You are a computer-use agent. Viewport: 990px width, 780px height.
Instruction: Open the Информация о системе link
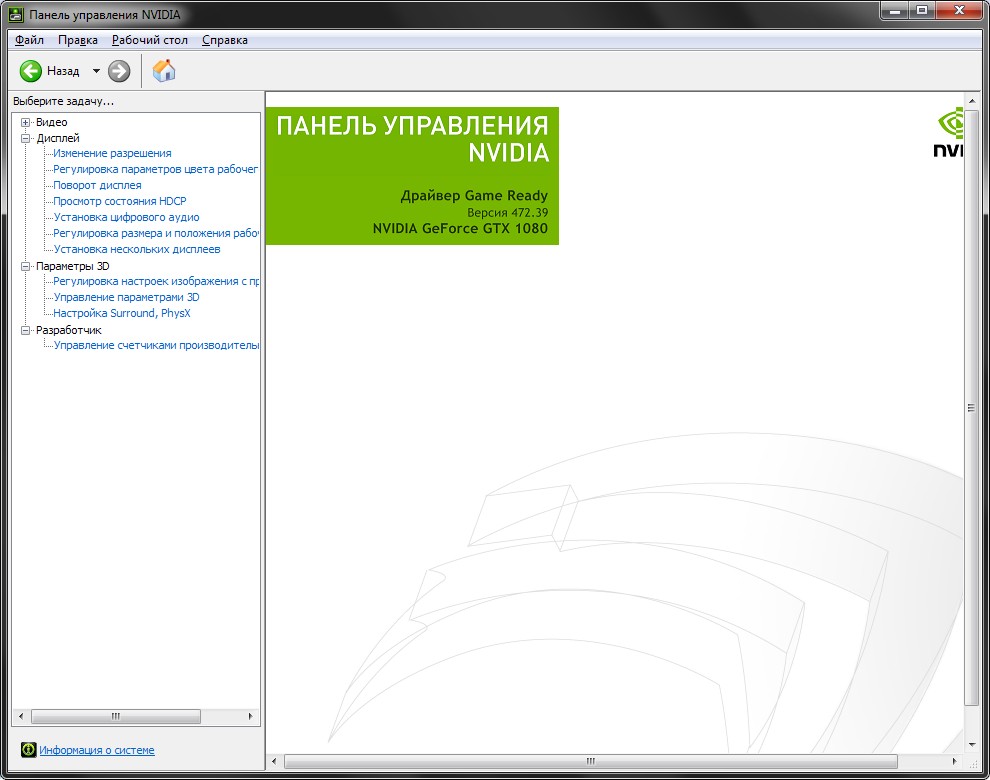tap(97, 750)
